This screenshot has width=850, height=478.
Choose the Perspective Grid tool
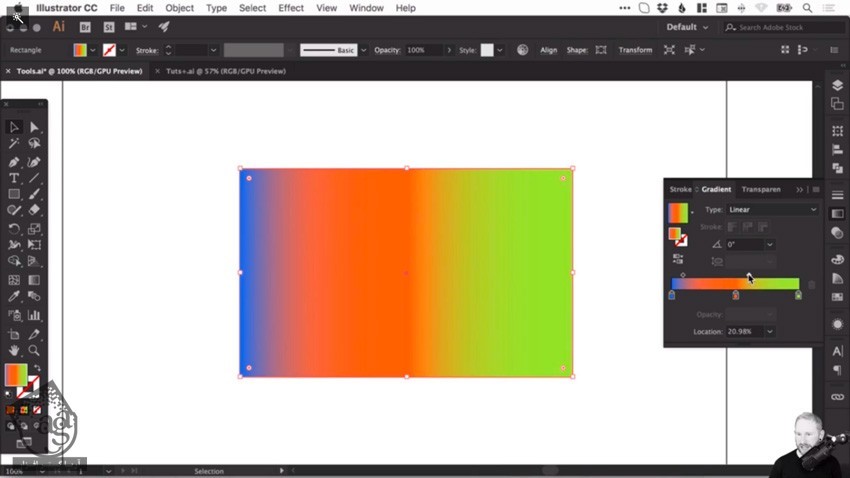pos(34,261)
